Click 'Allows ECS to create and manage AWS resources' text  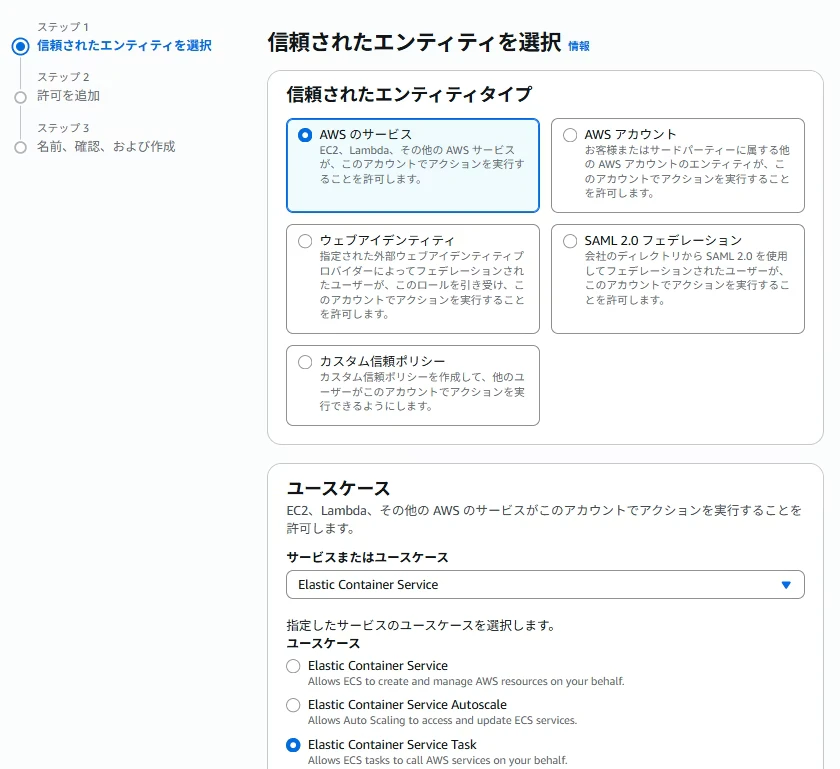466,681
